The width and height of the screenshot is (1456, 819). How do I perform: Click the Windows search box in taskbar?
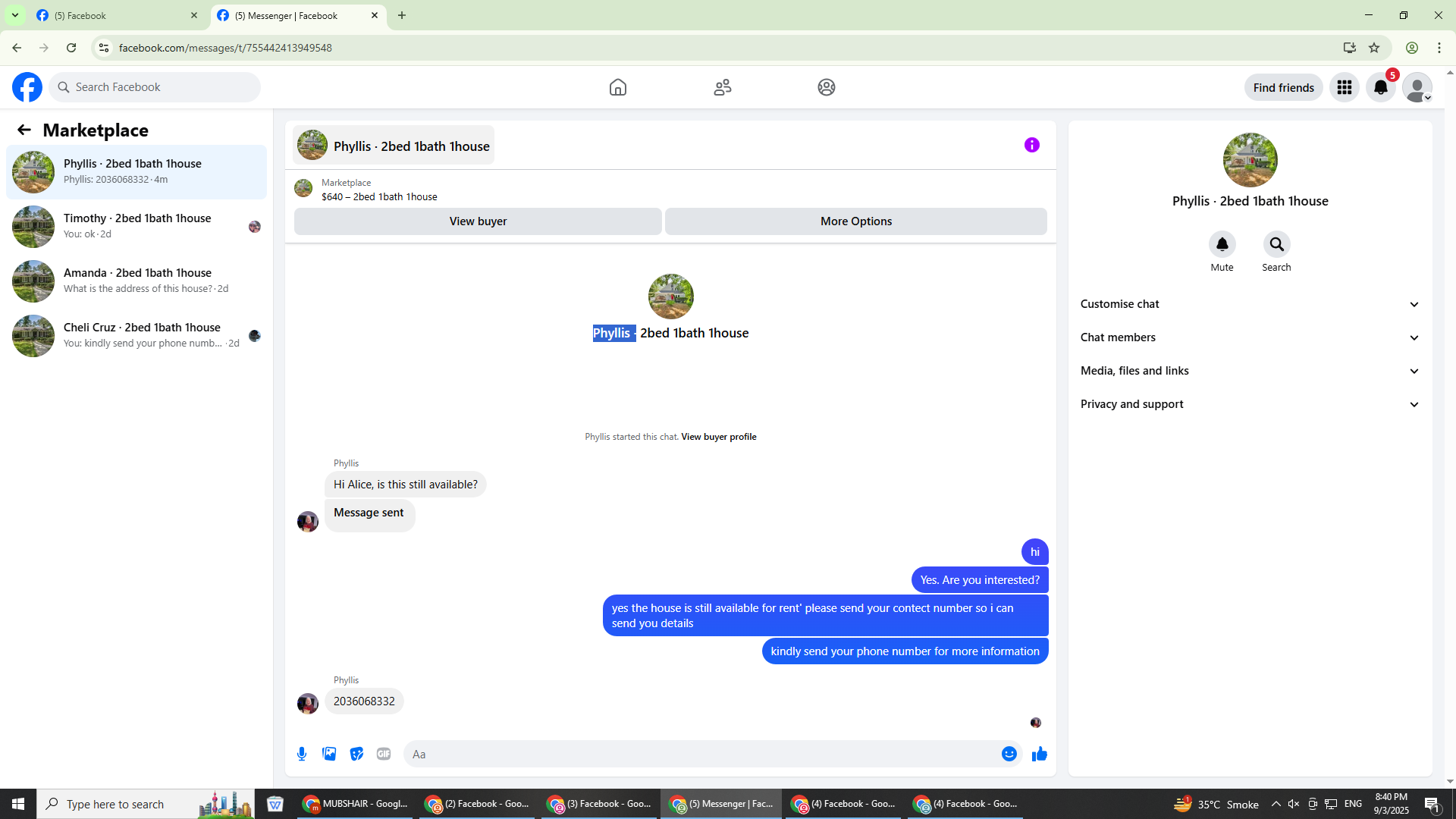click(x=146, y=804)
